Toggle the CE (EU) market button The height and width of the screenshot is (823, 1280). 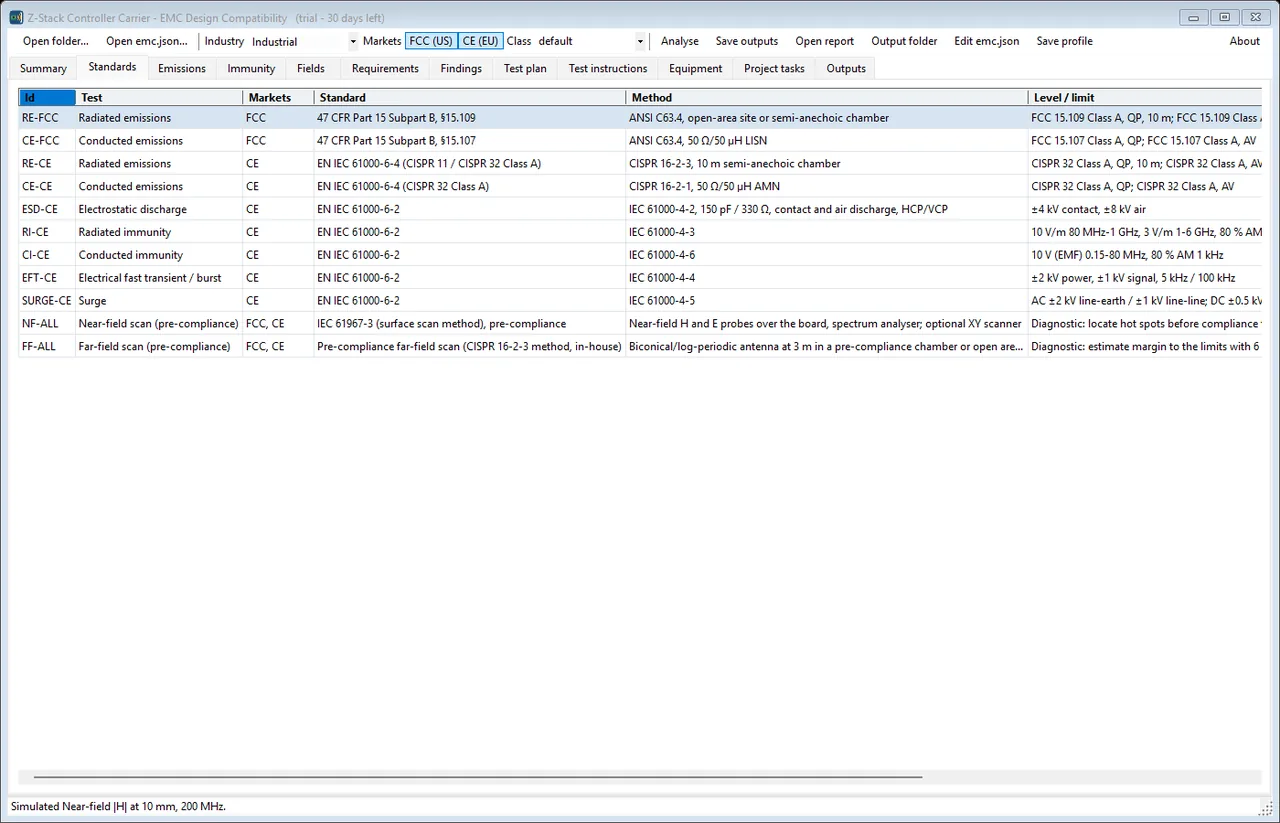pos(480,41)
